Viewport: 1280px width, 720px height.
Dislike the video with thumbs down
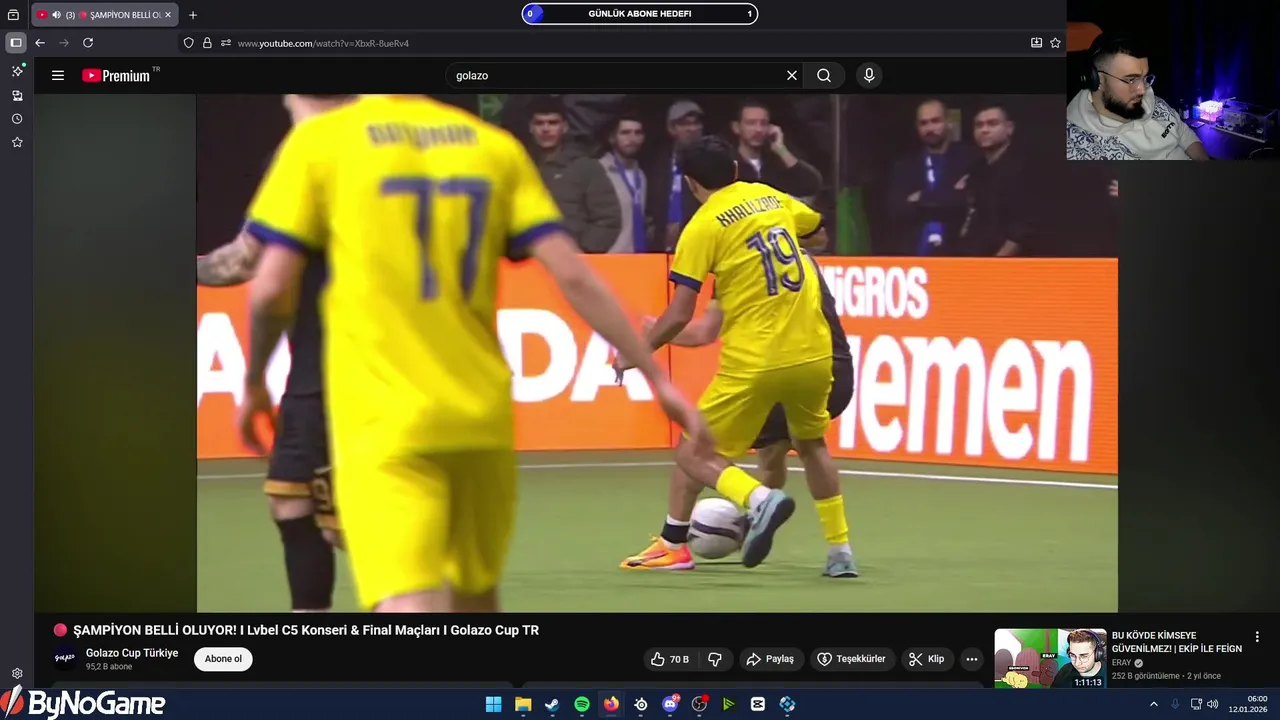(x=715, y=659)
